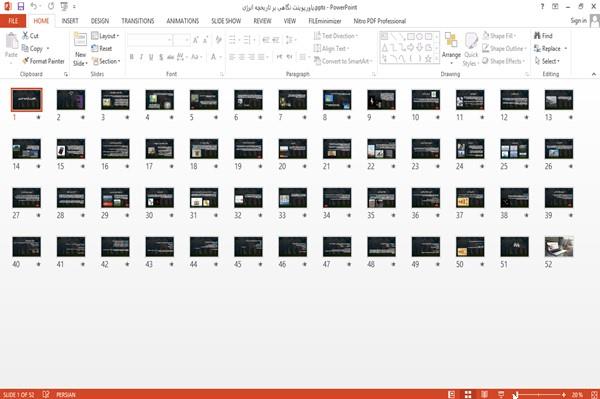Viewport: 600px width, 399px height.
Task: Click the PERSIAN language indicator
Action: 66,394
